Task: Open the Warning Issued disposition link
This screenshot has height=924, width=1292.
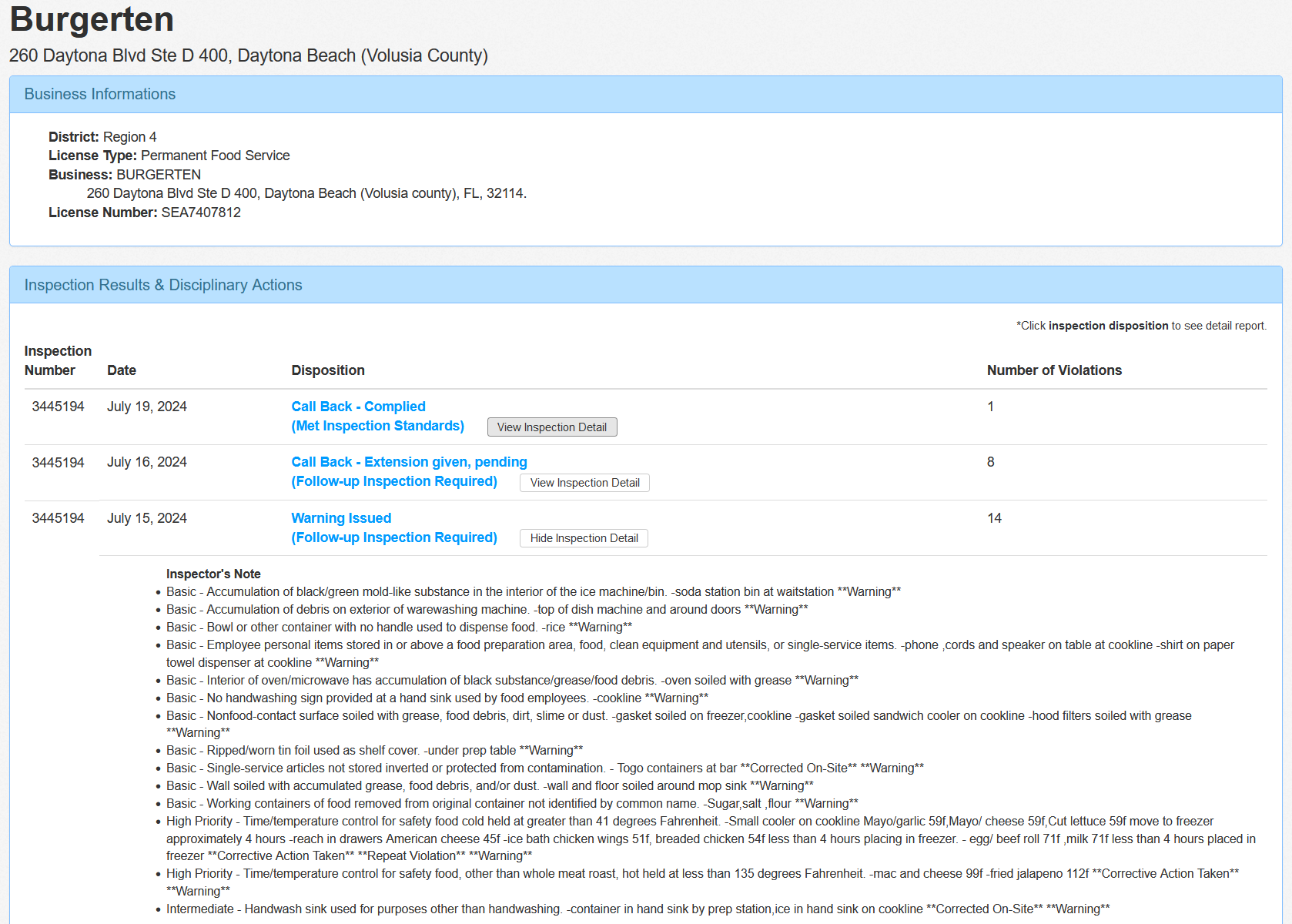Action: (x=341, y=518)
